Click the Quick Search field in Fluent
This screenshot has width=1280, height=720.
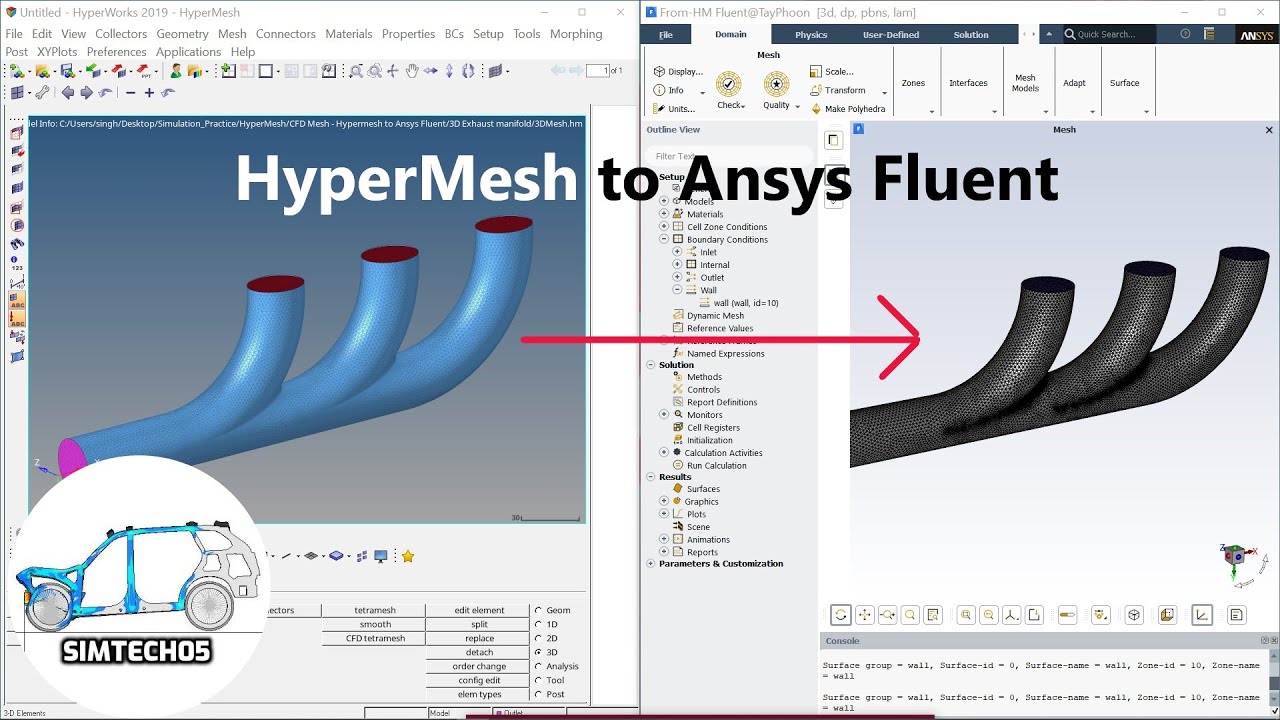1110,34
